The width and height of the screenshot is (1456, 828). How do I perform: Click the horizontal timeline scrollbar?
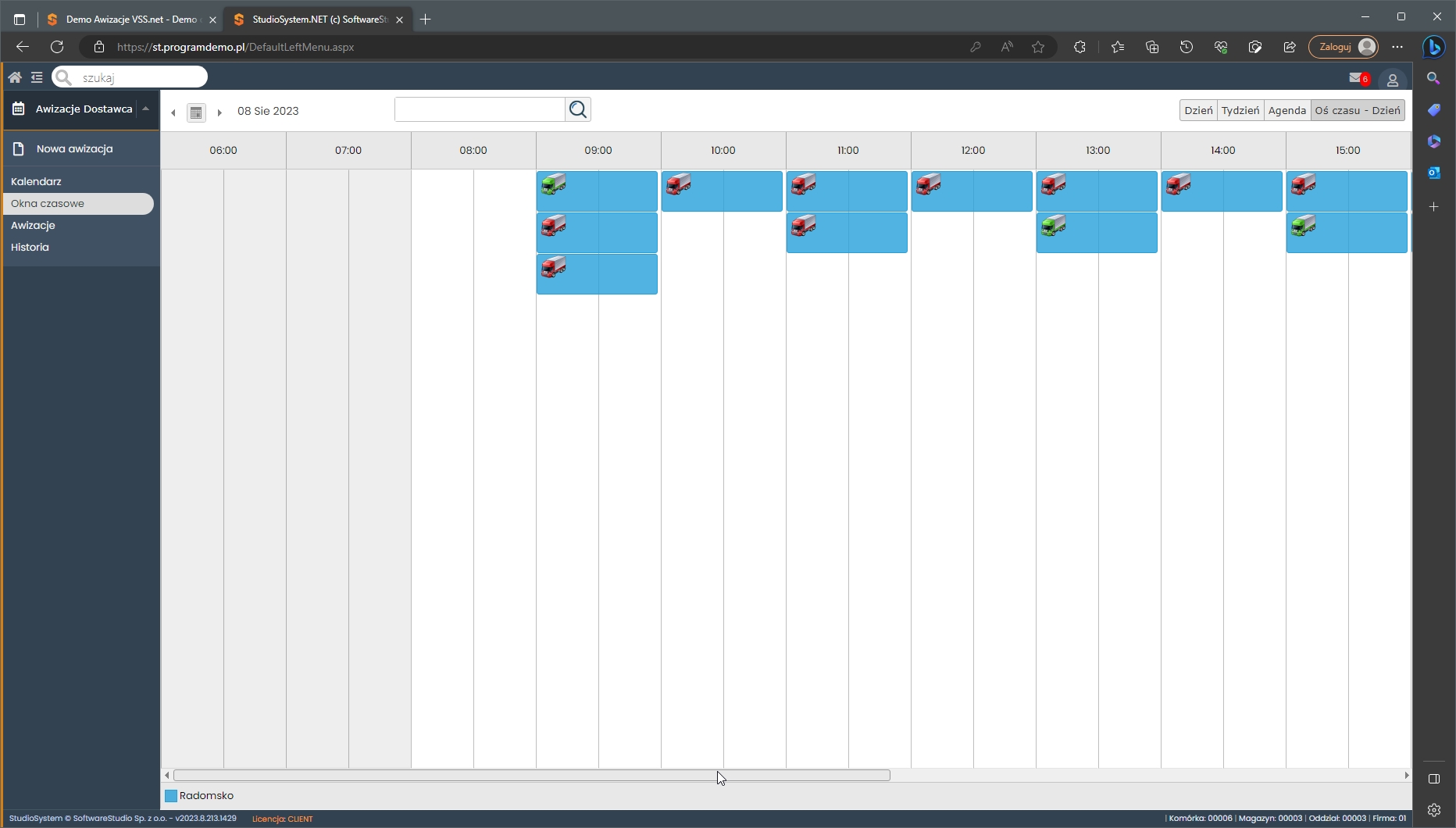pos(531,776)
